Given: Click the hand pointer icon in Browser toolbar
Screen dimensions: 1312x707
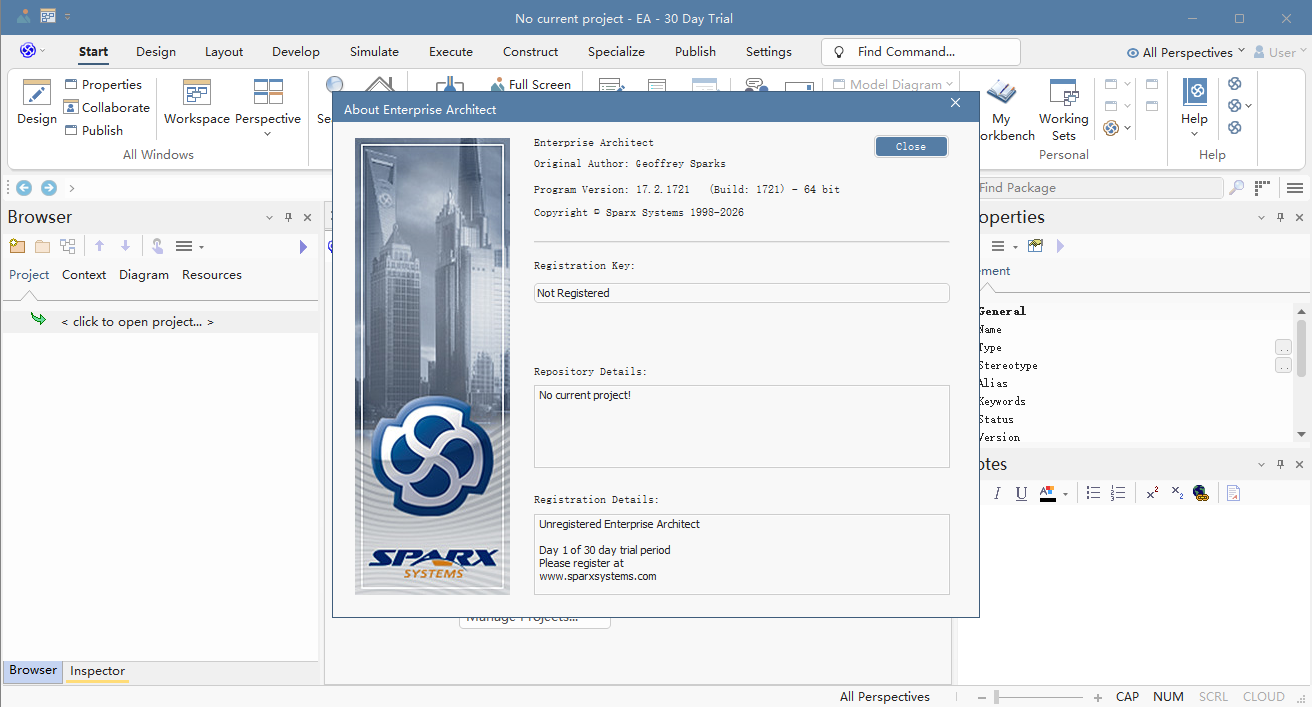Looking at the screenshot, I should click(157, 246).
